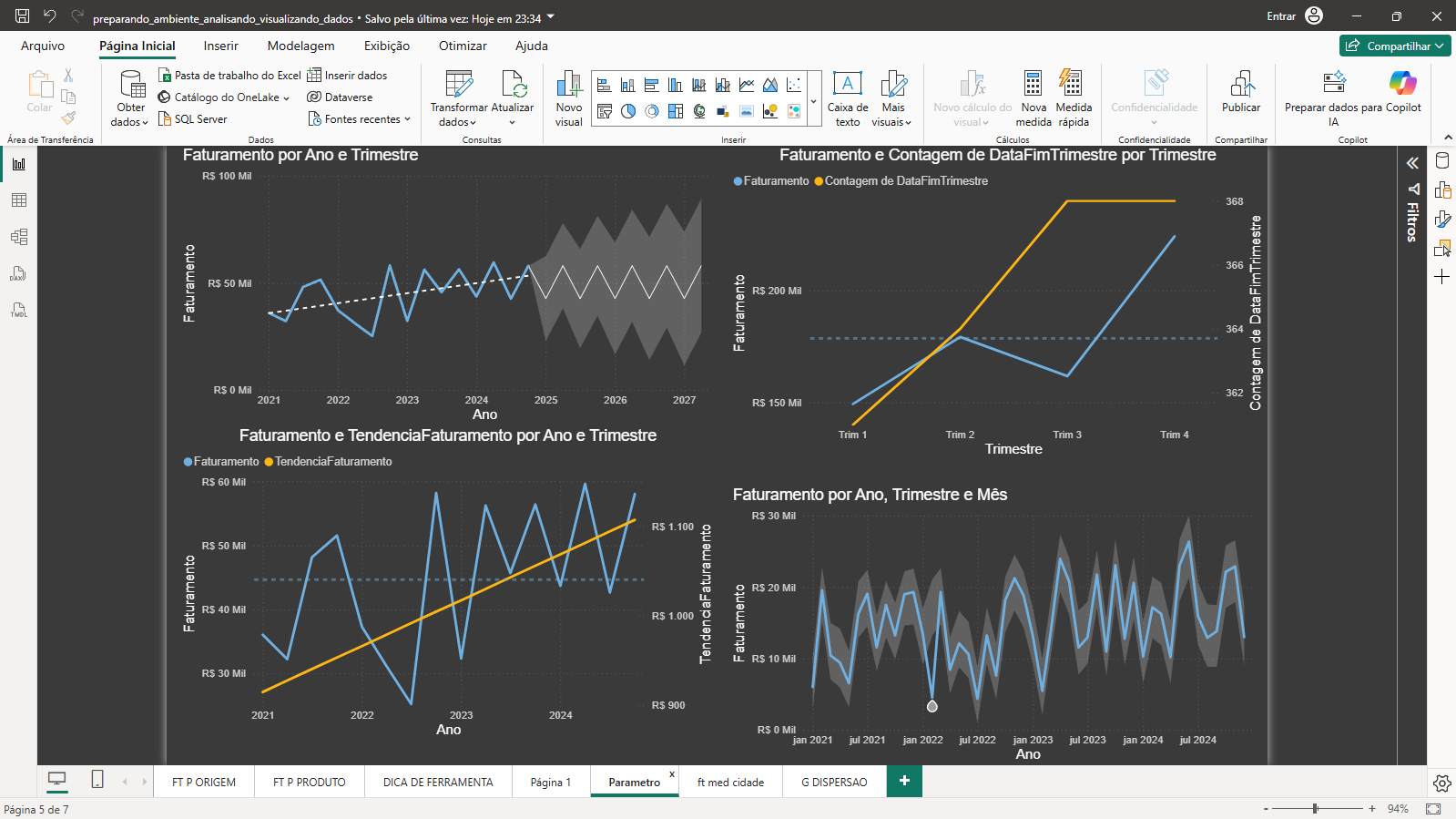Open the Report view icon in left sidebar
Image resolution: width=1456 pixels, height=819 pixels.
(x=19, y=164)
